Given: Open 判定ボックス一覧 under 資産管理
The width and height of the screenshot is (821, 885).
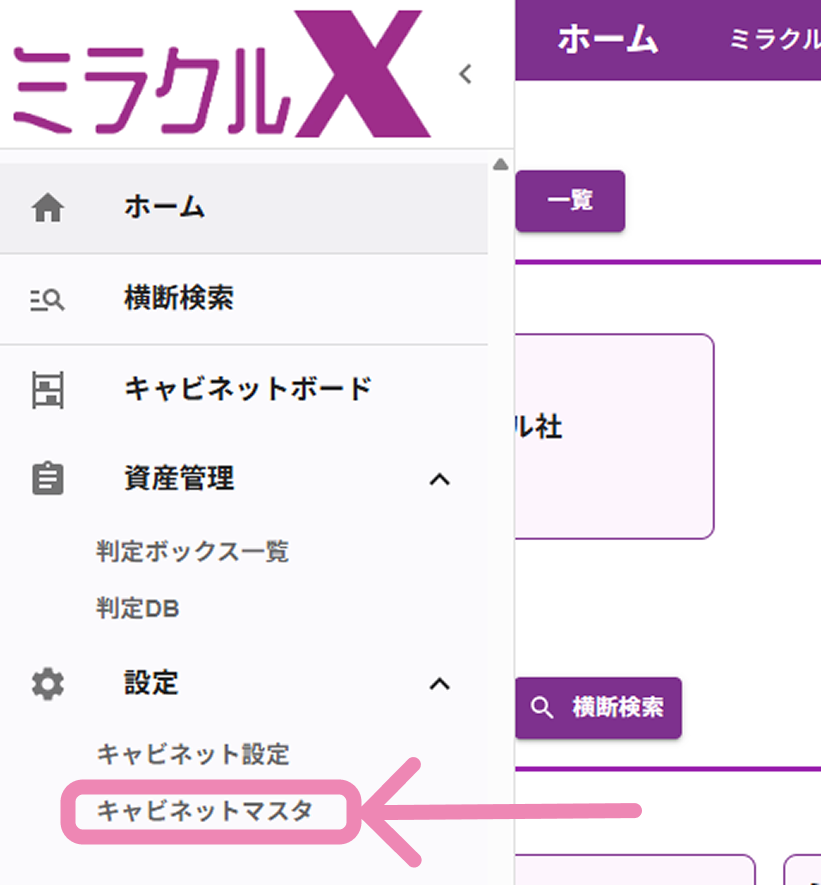Looking at the screenshot, I should (192, 551).
